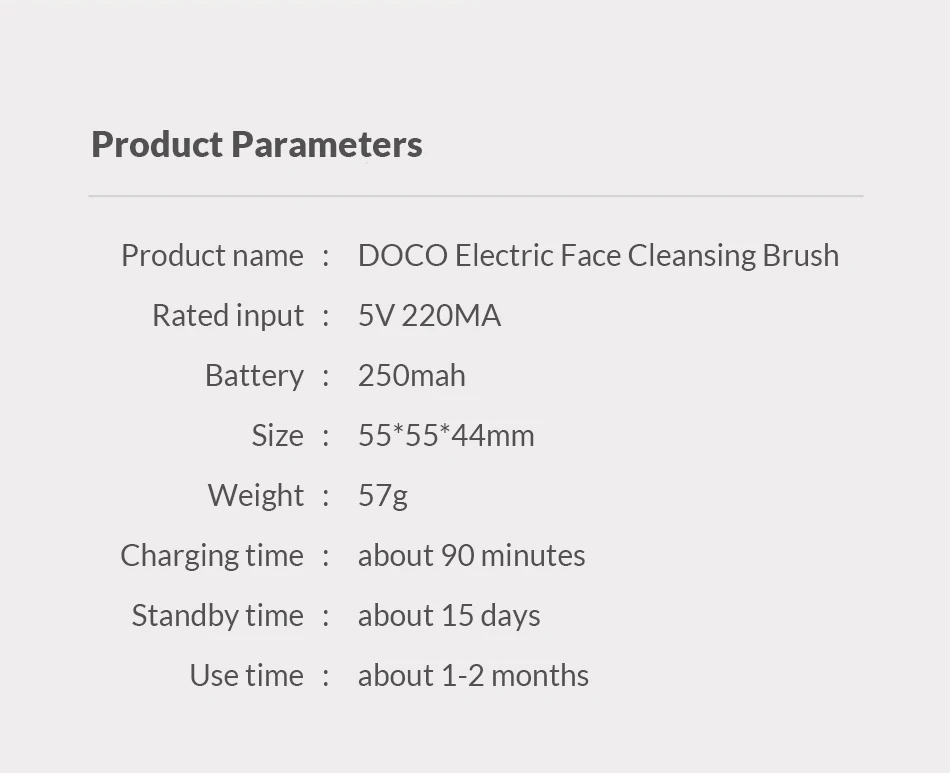Select the Standby time label
Image resolution: width=950 pixels, height=773 pixels.
pos(218,615)
